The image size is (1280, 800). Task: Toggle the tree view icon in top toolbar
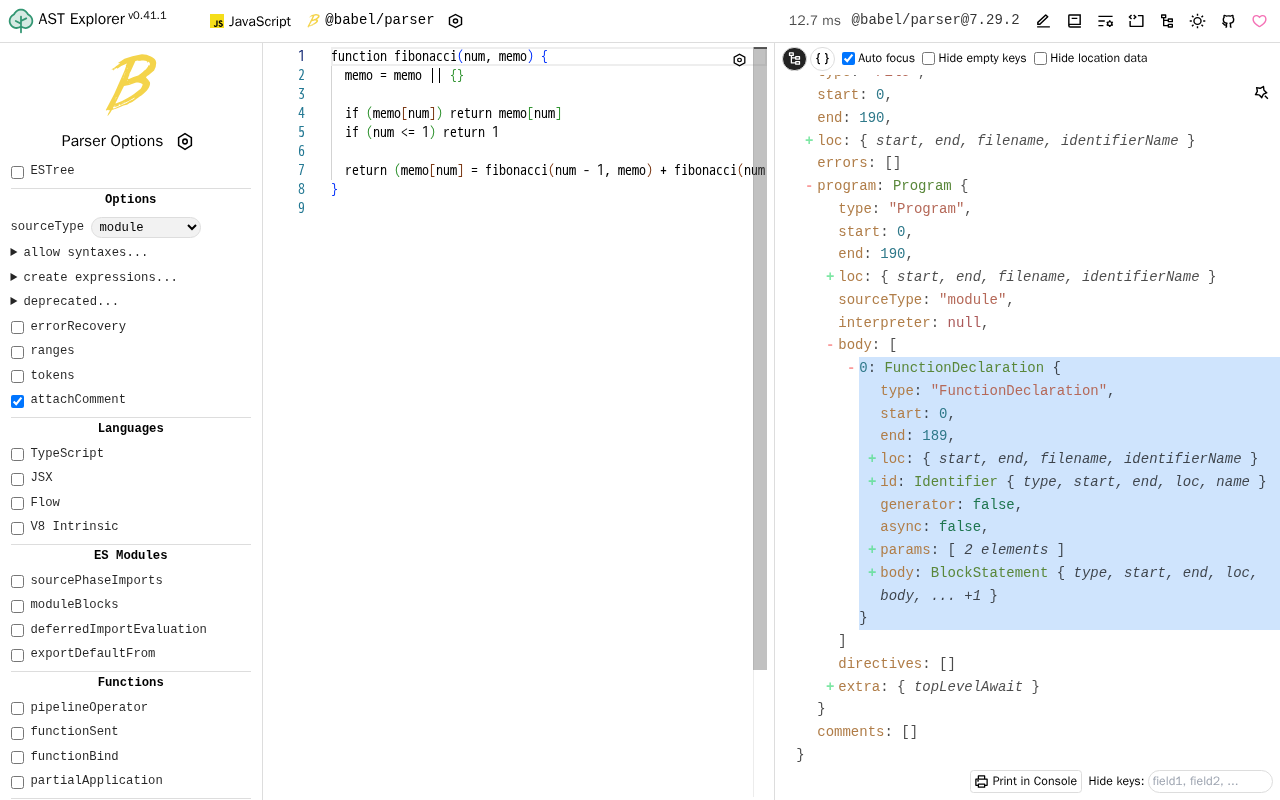click(1167, 21)
